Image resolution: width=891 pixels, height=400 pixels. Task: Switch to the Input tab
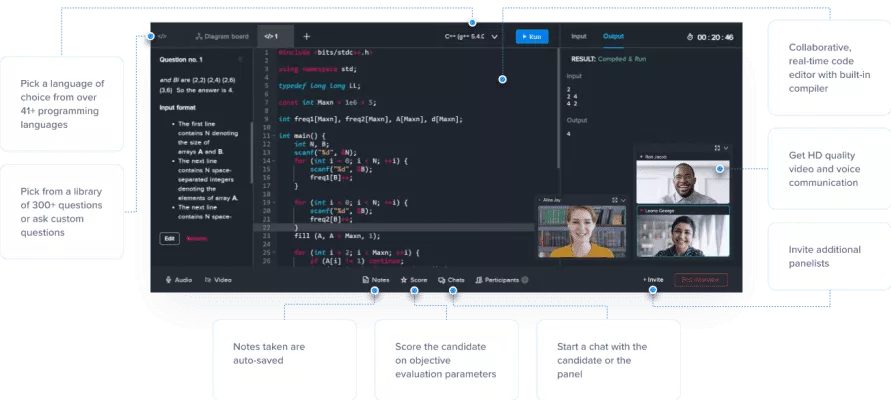click(578, 37)
